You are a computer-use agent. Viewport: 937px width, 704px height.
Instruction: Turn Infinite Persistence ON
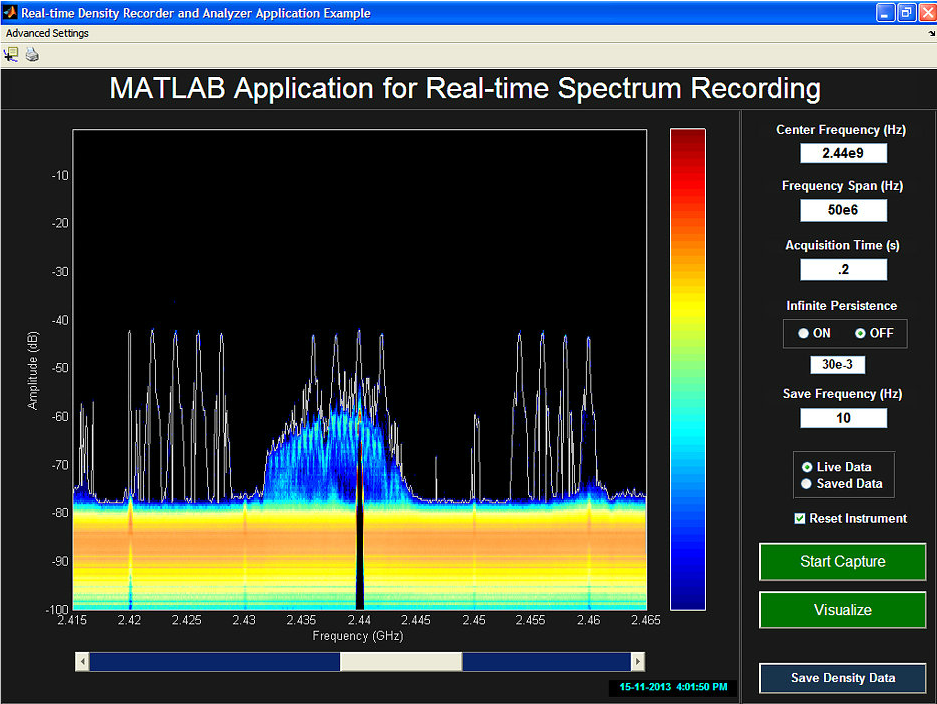[x=804, y=333]
